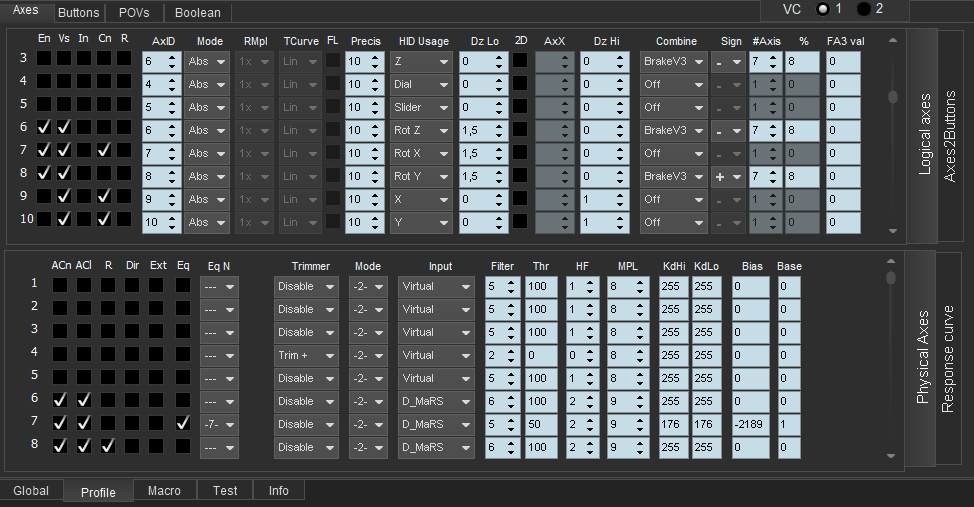
Task: Open the Response curve side panel
Action: point(949,360)
